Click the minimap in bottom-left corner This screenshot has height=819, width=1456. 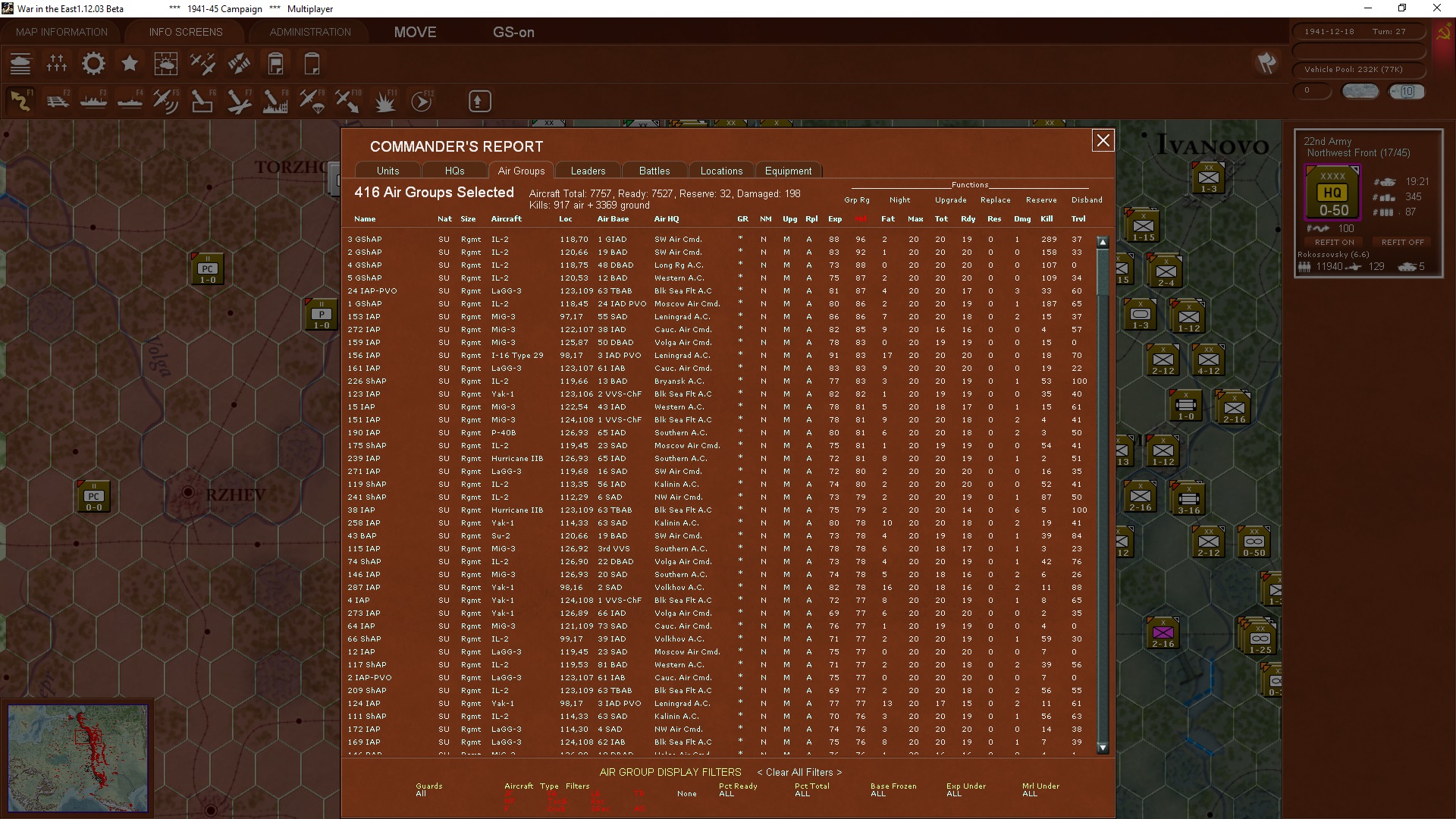(x=78, y=758)
